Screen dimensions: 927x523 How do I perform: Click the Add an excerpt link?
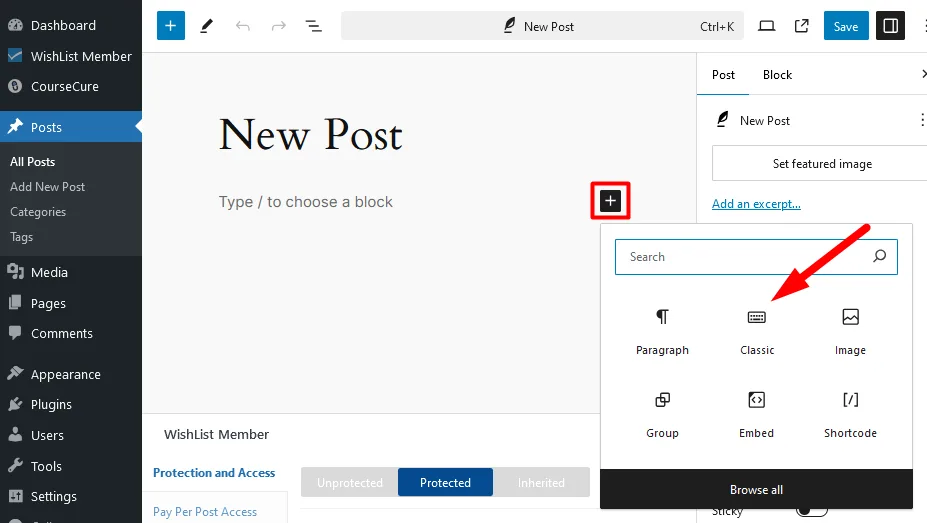[x=756, y=204]
